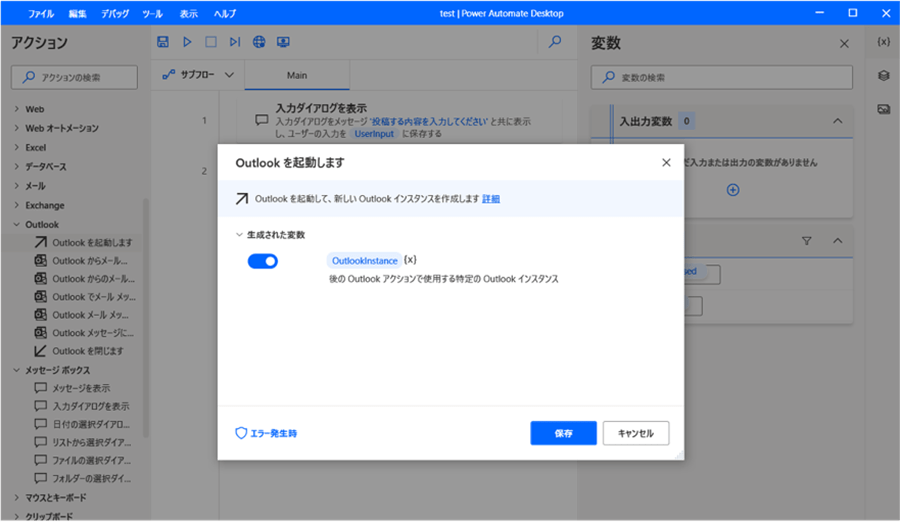Toggle the OutlookInstance variable switch
The width and height of the screenshot is (900, 522).
(262, 261)
